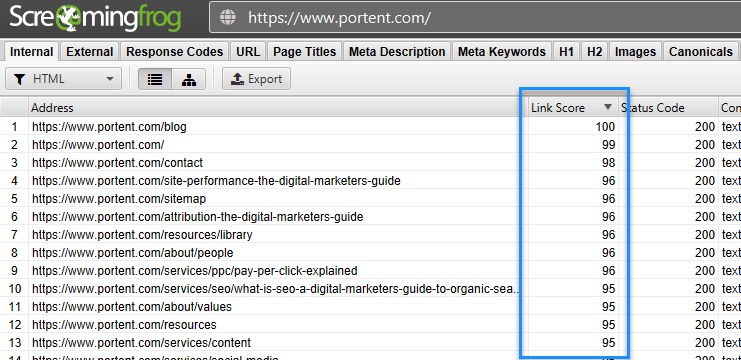Open the Internal tab

tap(32, 51)
